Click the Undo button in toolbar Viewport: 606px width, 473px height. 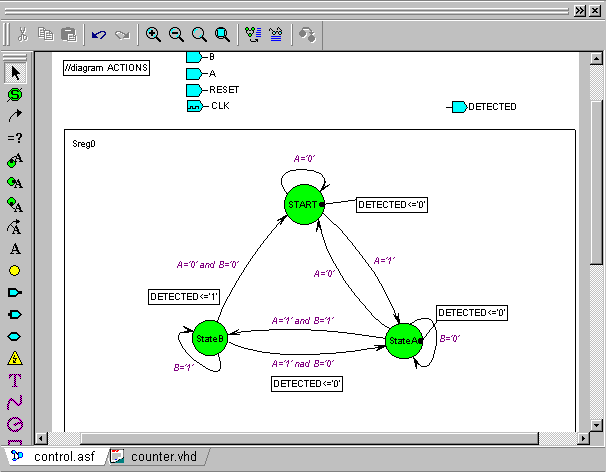point(98,34)
